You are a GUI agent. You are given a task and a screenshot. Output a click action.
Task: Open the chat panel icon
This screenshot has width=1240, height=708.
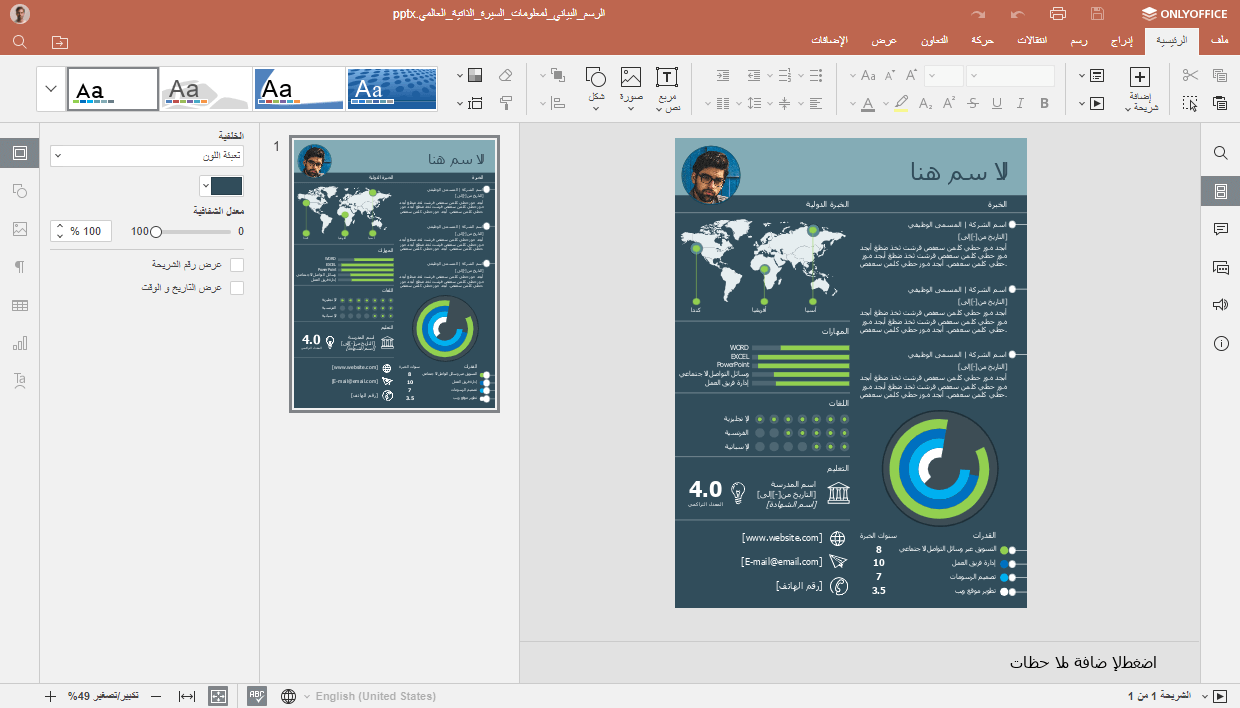tap(1220, 267)
